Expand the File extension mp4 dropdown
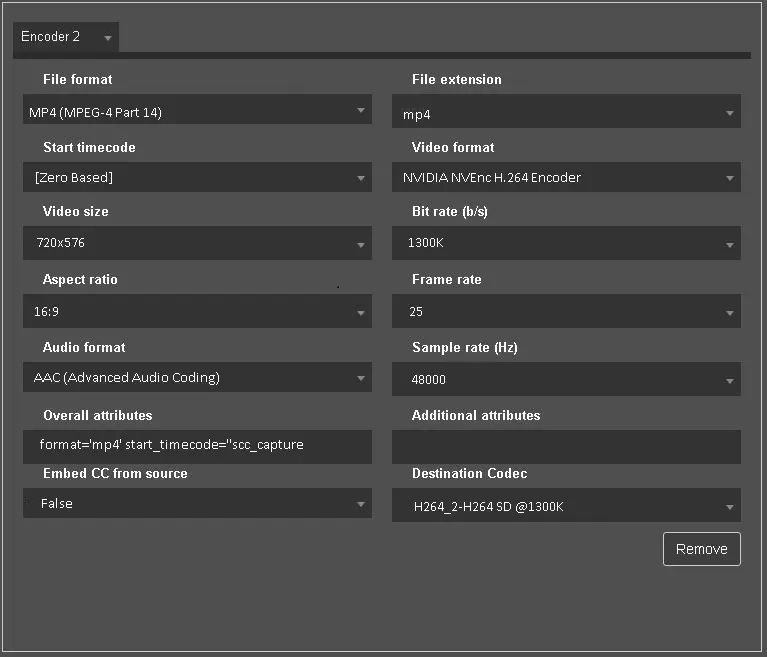 565,113
